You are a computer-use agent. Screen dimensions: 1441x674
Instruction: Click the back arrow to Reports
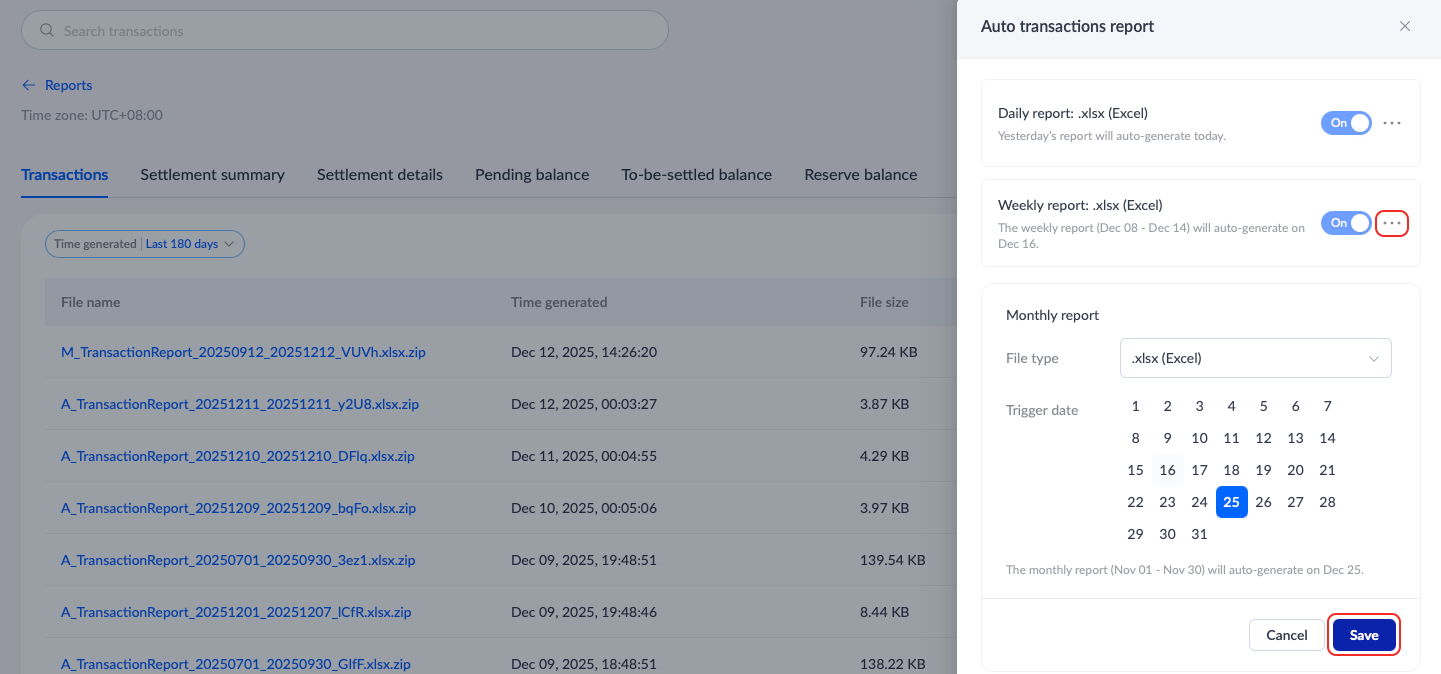tap(28, 86)
